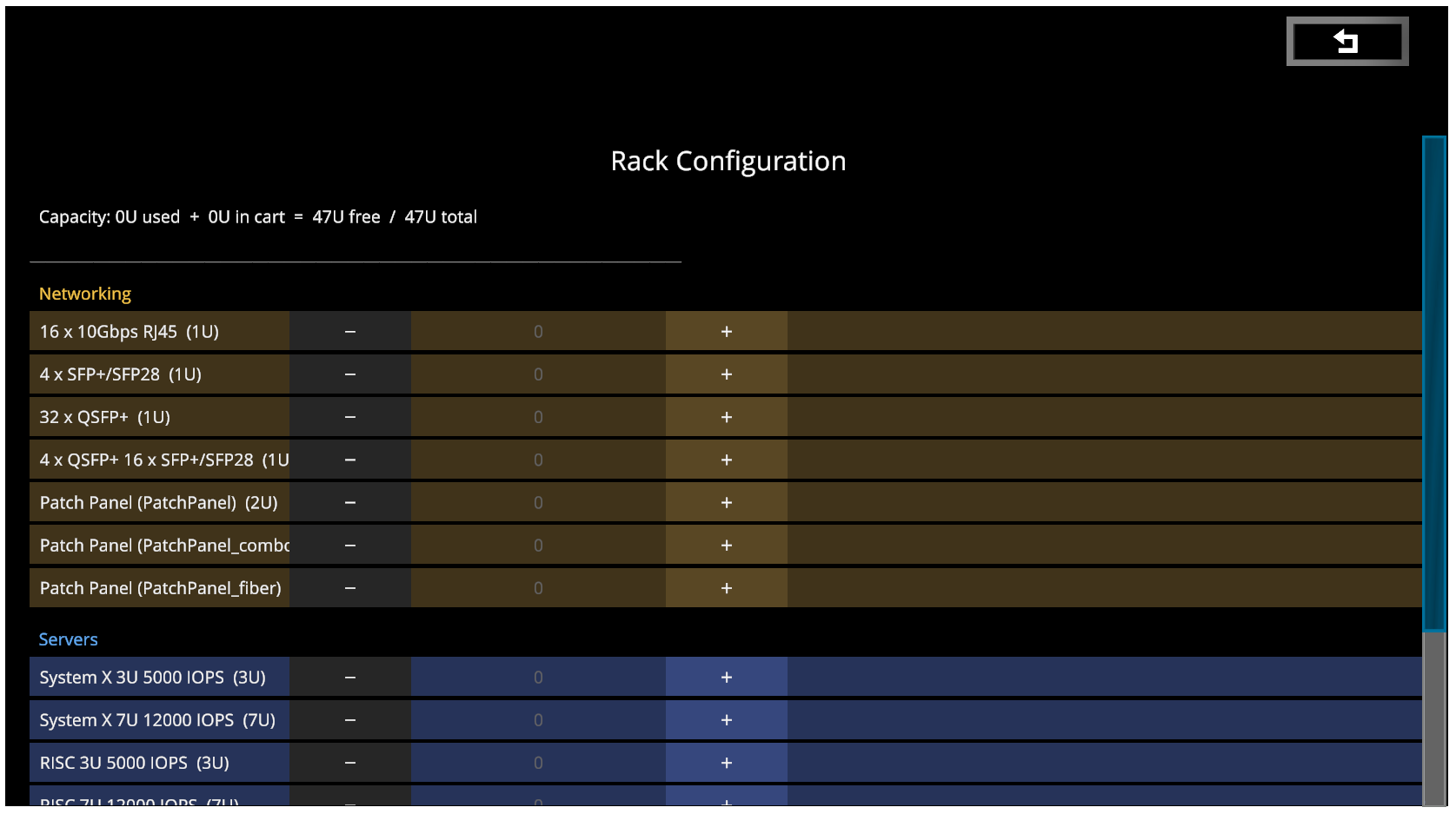The image size is (1456, 814).
Task: Add a PatchPanel_fiber patch panel
Action: click(726, 588)
